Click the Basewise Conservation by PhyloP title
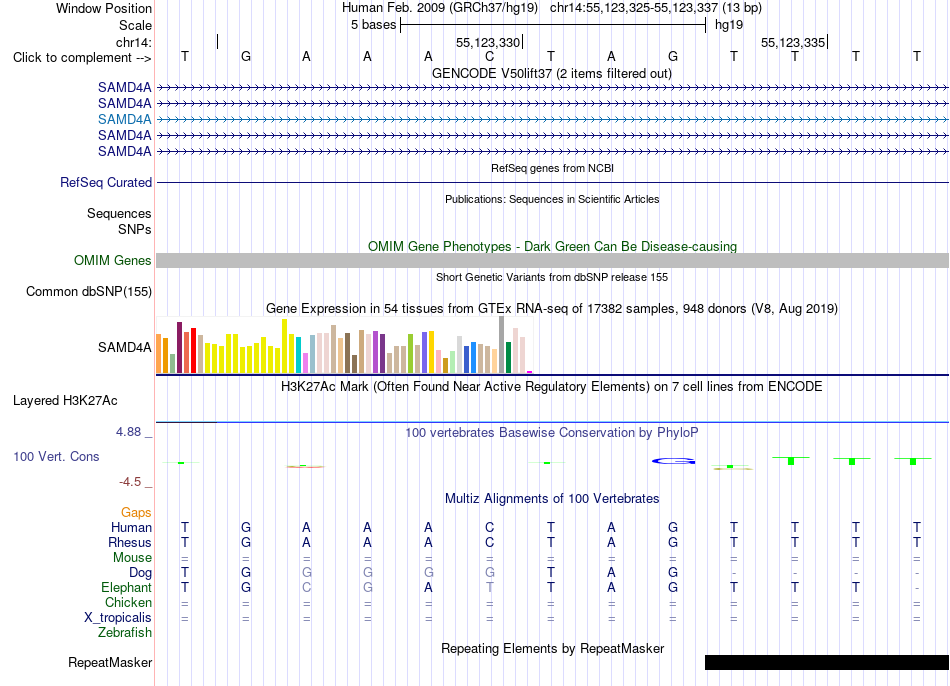 point(552,433)
